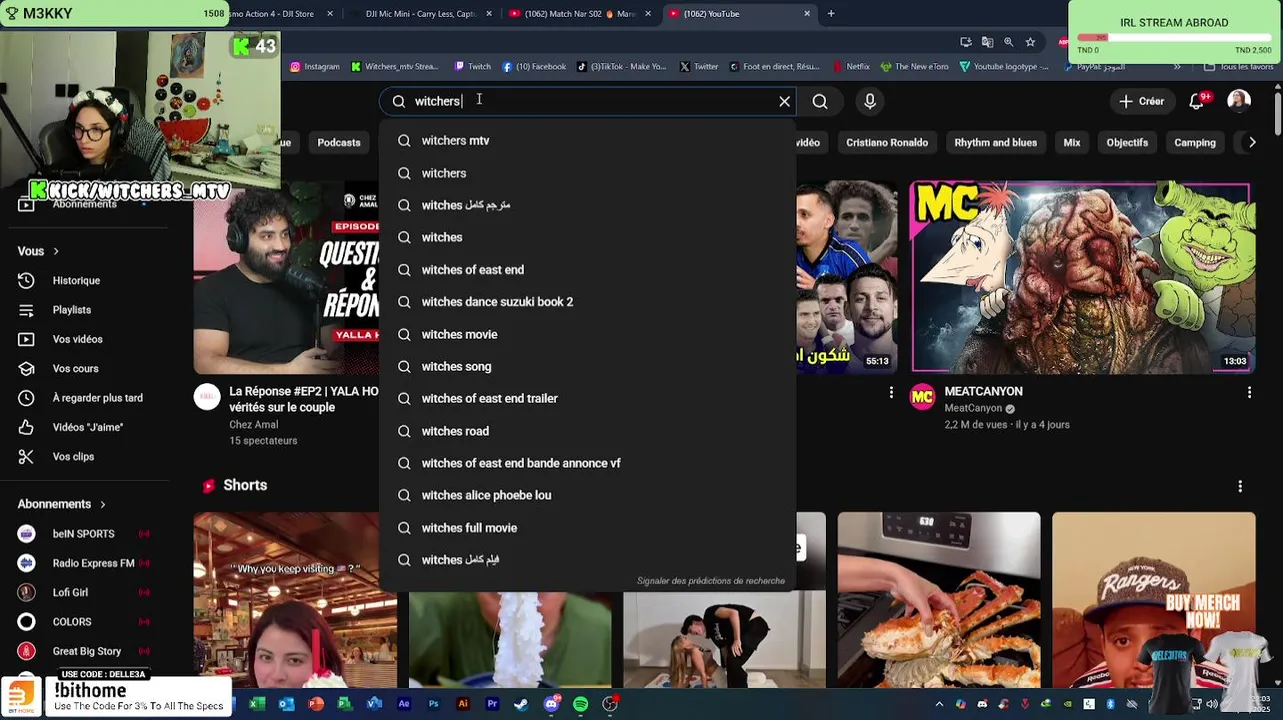Select suggestion "witchers mtv"
1283x720 pixels.
click(x=587, y=141)
